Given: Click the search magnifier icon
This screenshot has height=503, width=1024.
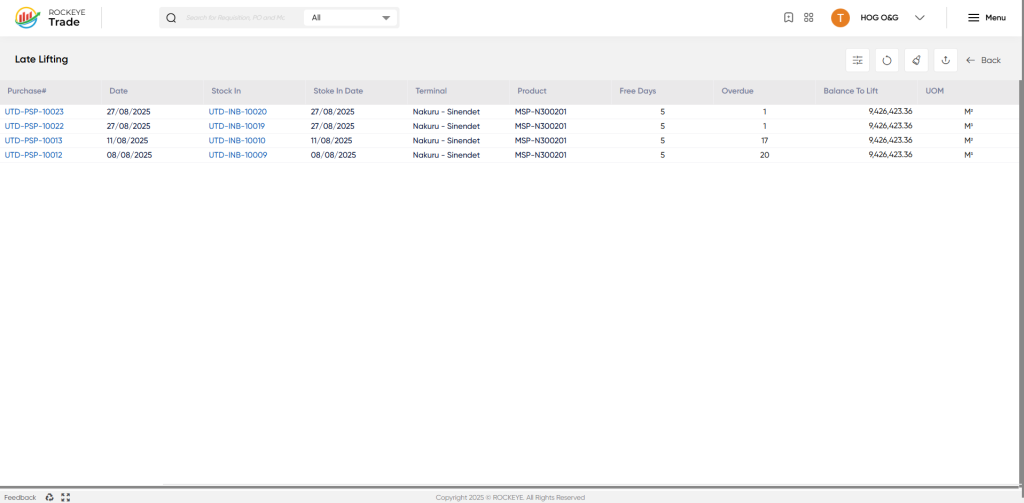Looking at the screenshot, I should (171, 18).
